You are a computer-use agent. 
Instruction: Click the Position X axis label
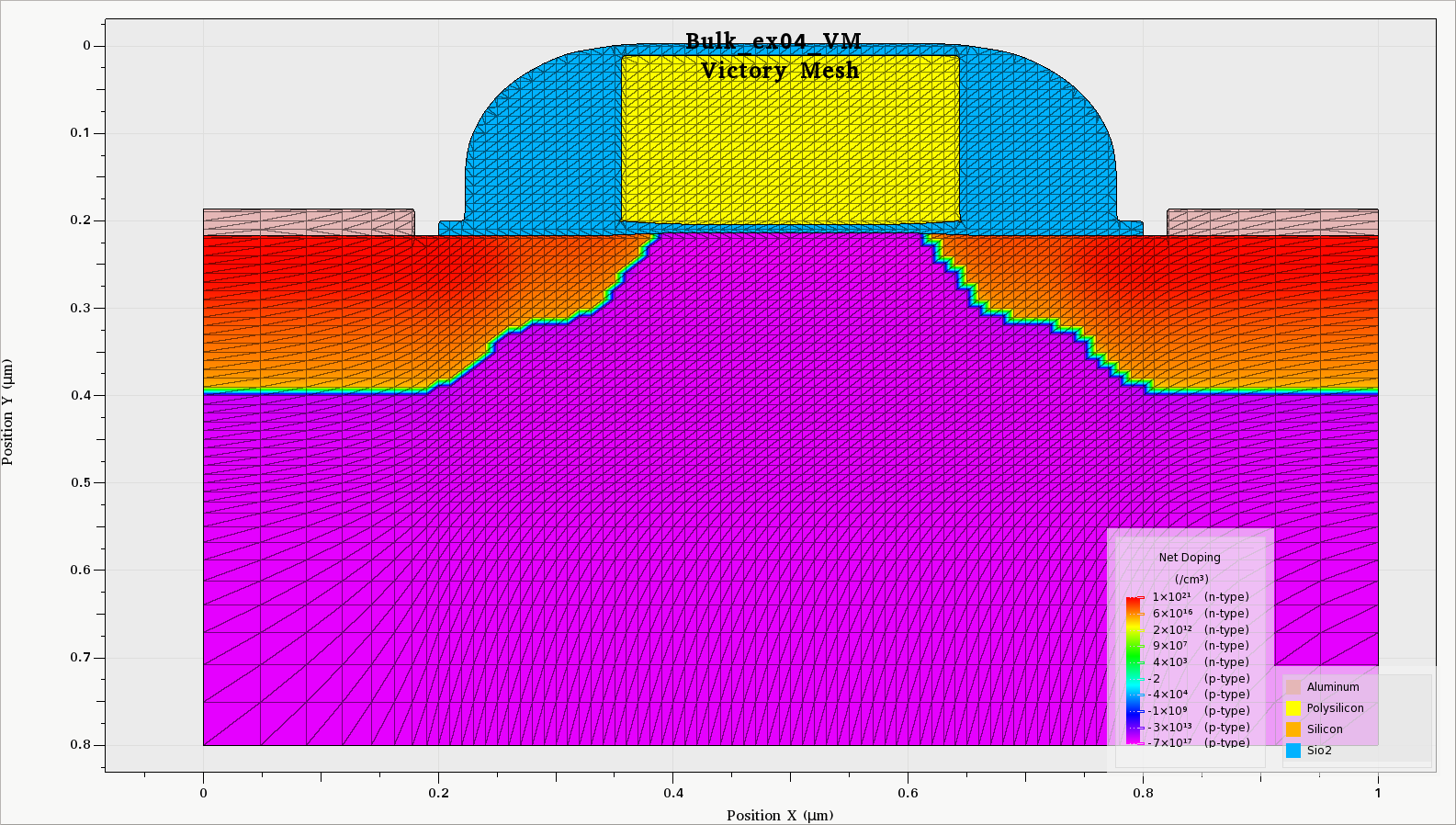(x=780, y=815)
